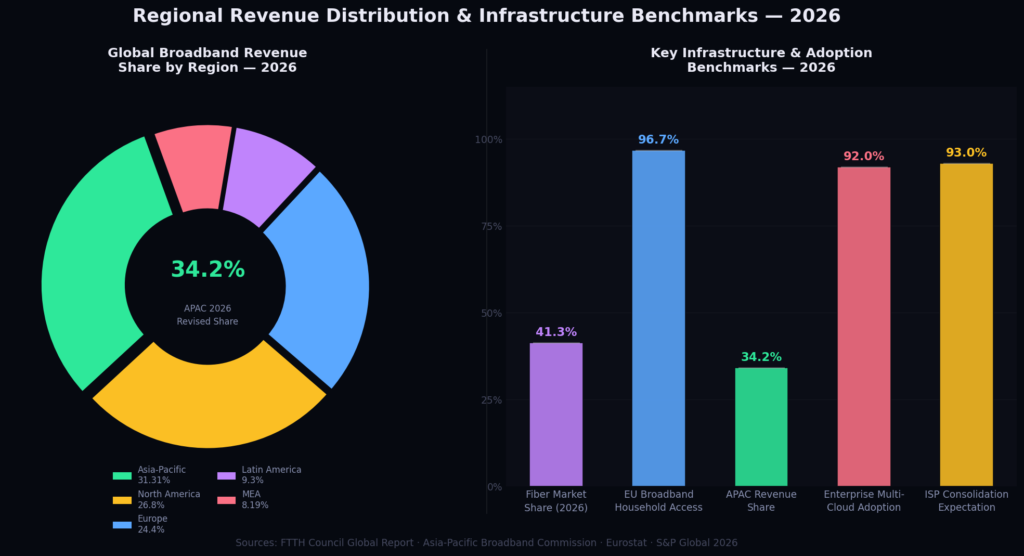The image size is (1024, 556).
Task: Click the 100% y-axis tick label
Action: click(x=488, y=139)
